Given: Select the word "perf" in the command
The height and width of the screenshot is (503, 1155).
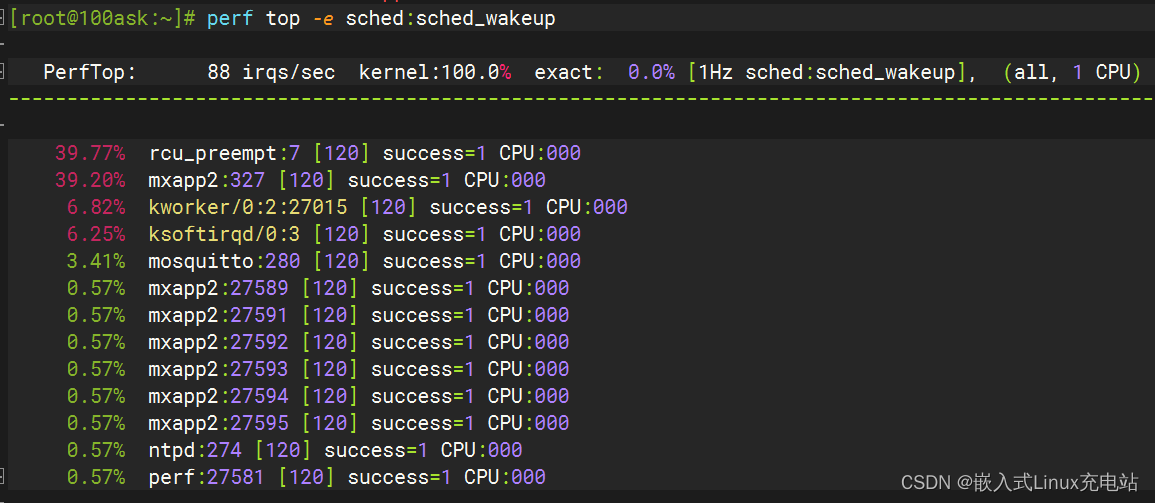Looking at the screenshot, I should (231, 18).
